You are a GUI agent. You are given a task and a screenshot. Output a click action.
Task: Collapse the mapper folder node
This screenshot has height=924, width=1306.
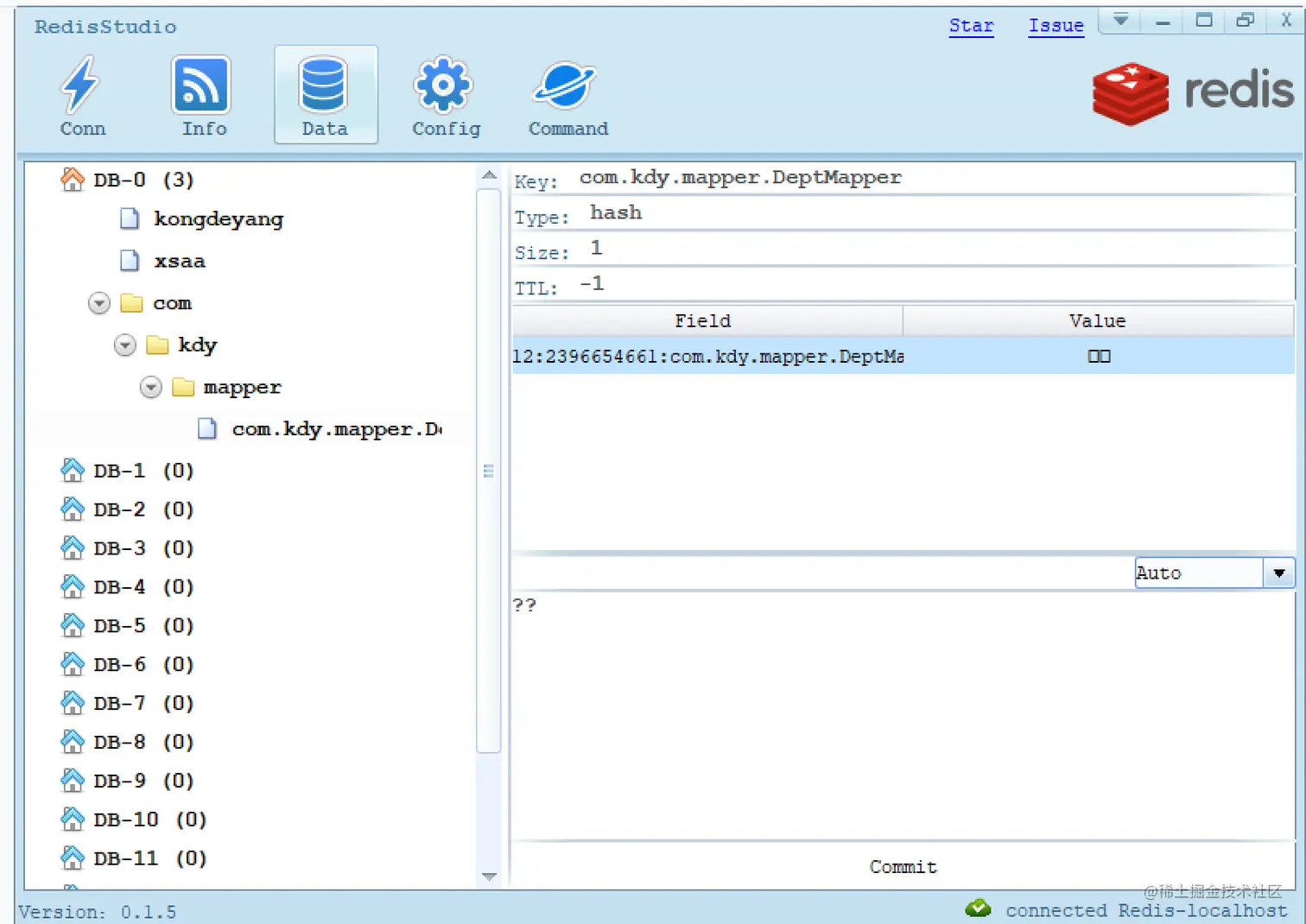(x=151, y=388)
